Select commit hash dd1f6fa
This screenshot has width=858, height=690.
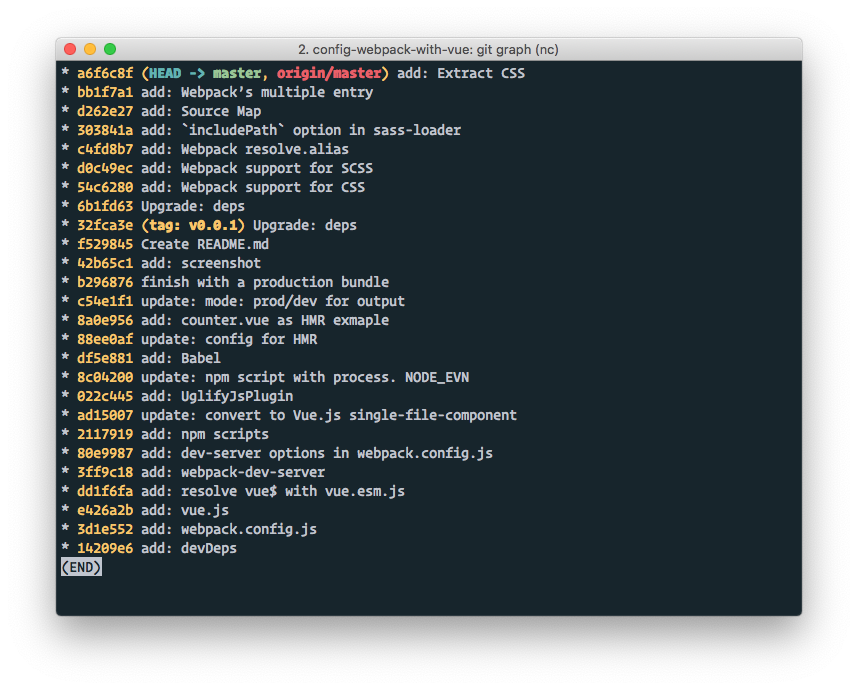pos(105,491)
